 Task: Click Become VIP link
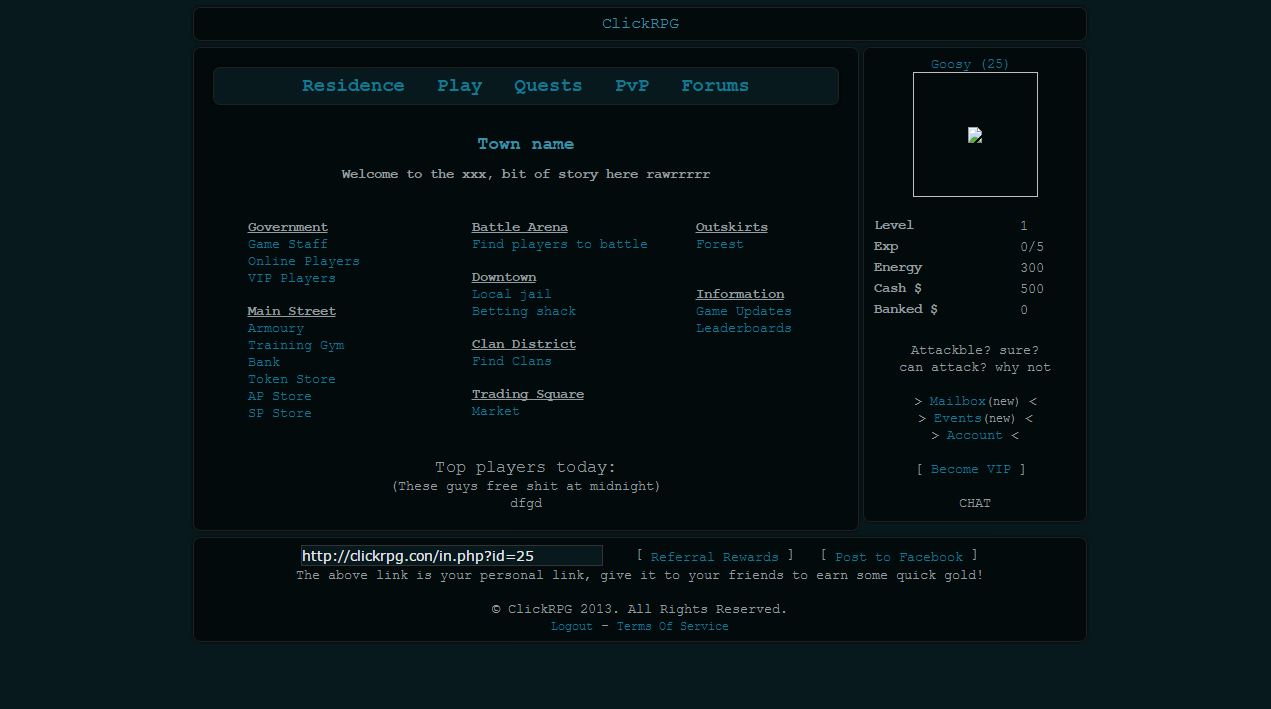tap(970, 469)
